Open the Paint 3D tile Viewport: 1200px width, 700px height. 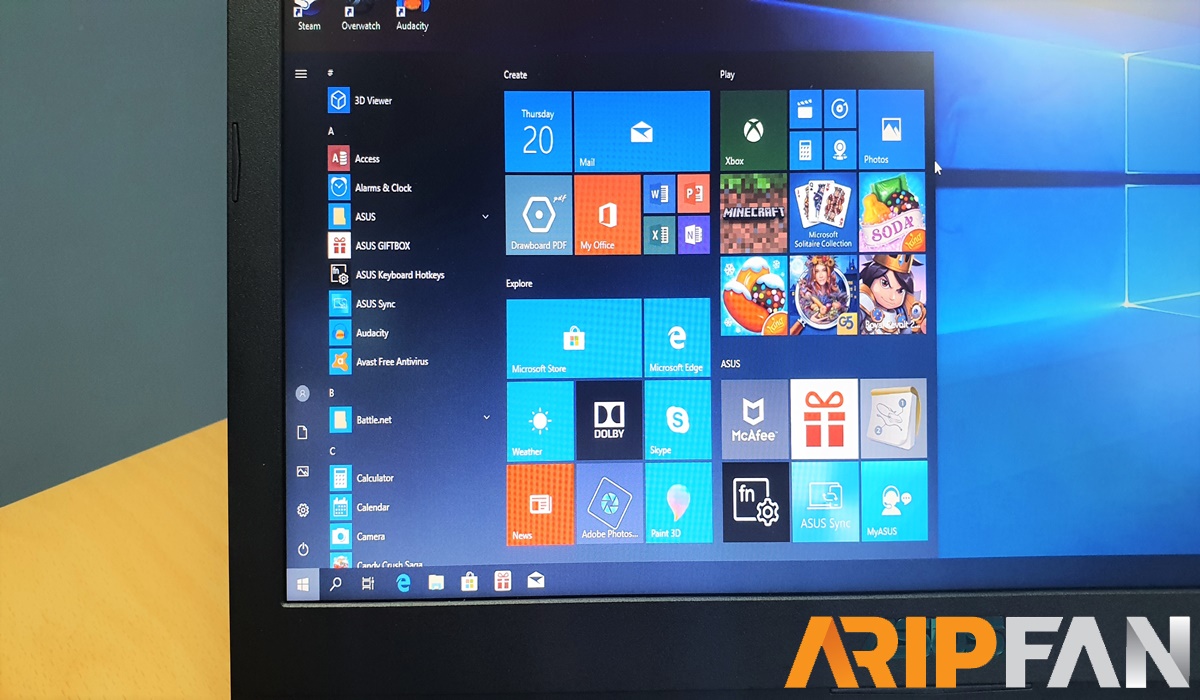[677, 502]
